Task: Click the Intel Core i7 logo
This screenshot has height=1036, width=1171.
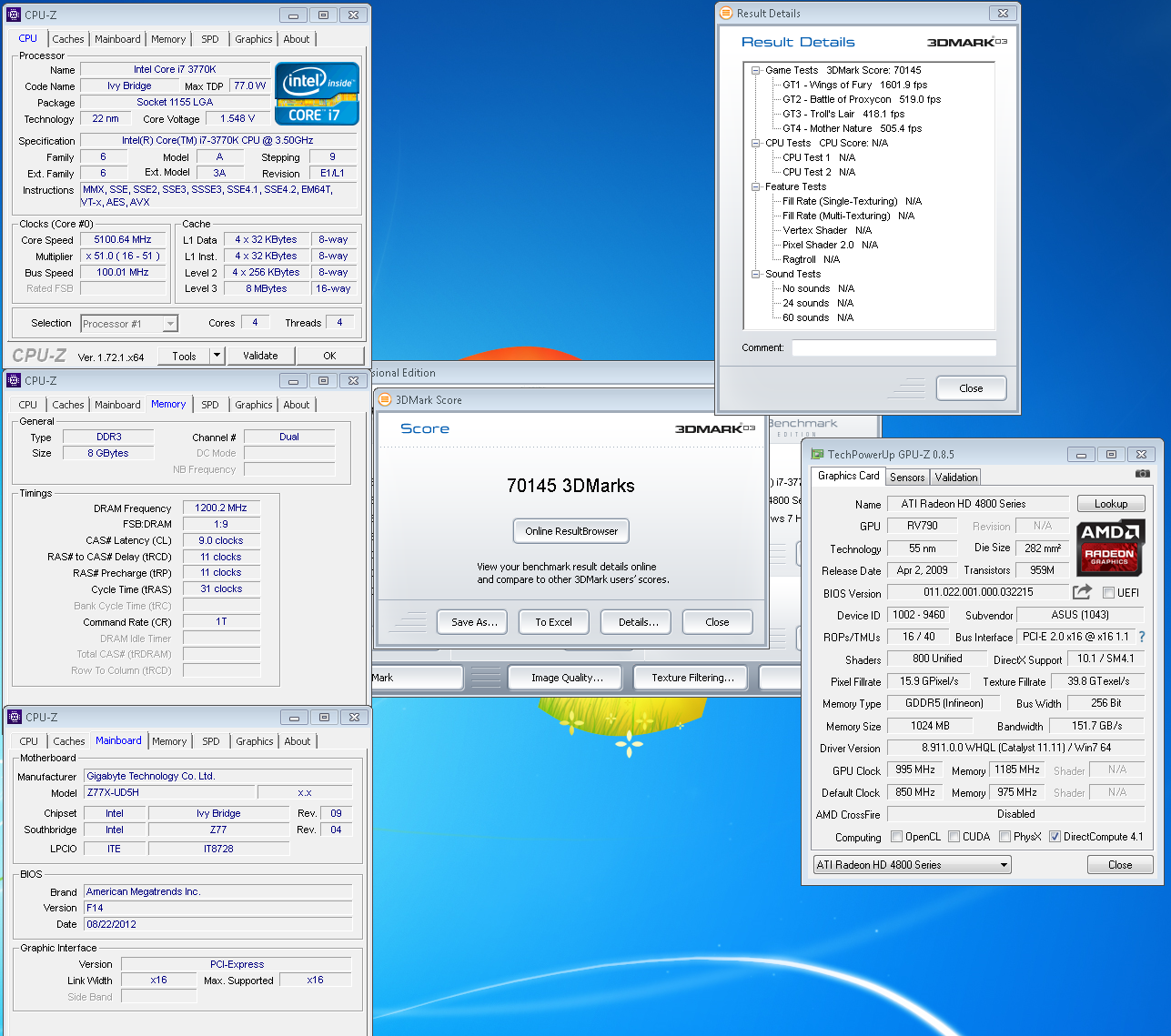Action: point(317,93)
